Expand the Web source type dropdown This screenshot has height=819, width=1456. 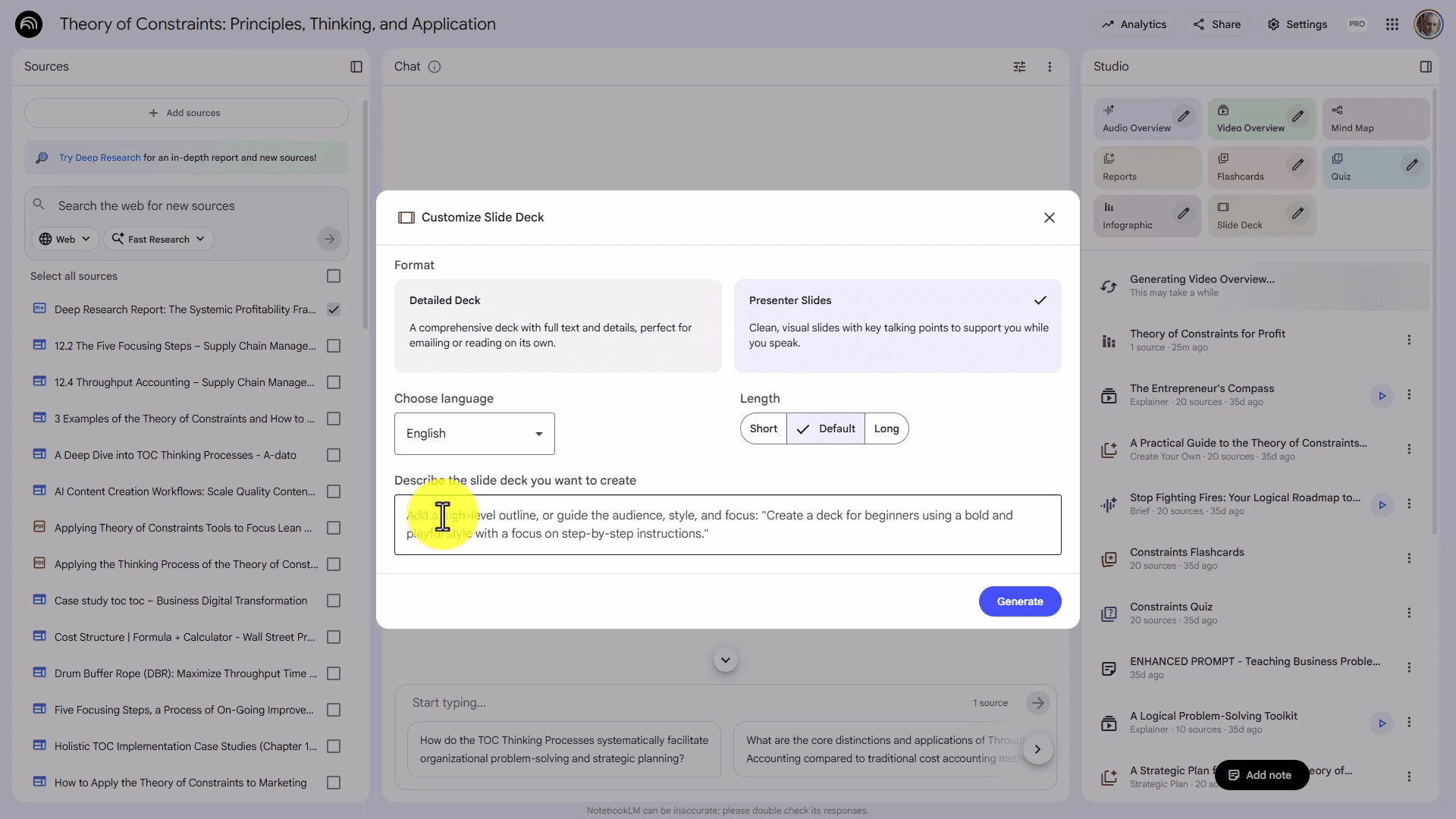(x=65, y=239)
